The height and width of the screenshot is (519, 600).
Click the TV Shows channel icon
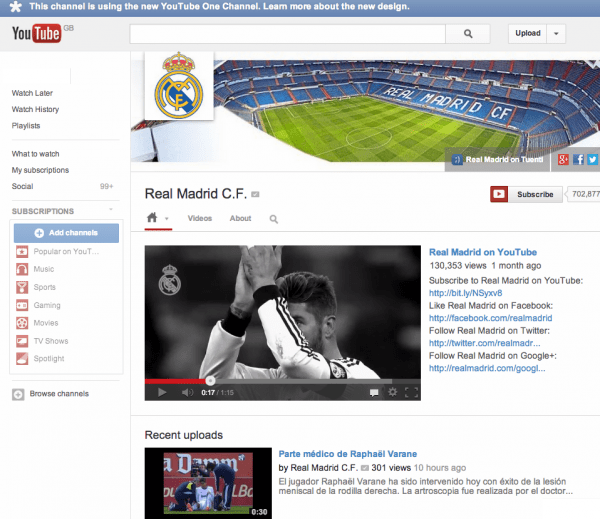coord(22,341)
